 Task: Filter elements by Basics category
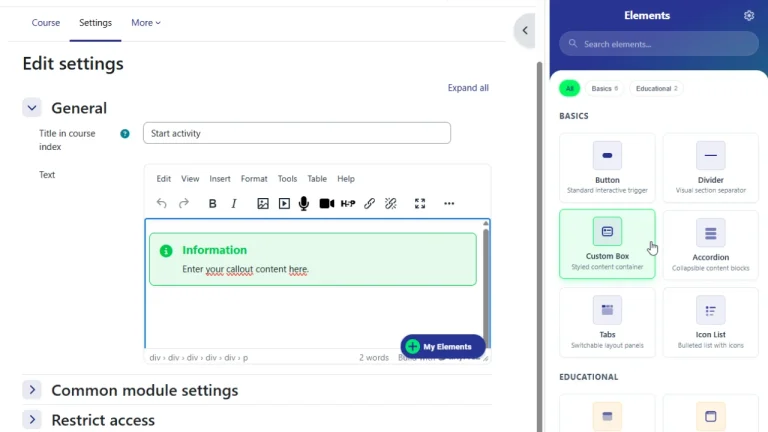pyautogui.click(x=604, y=89)
